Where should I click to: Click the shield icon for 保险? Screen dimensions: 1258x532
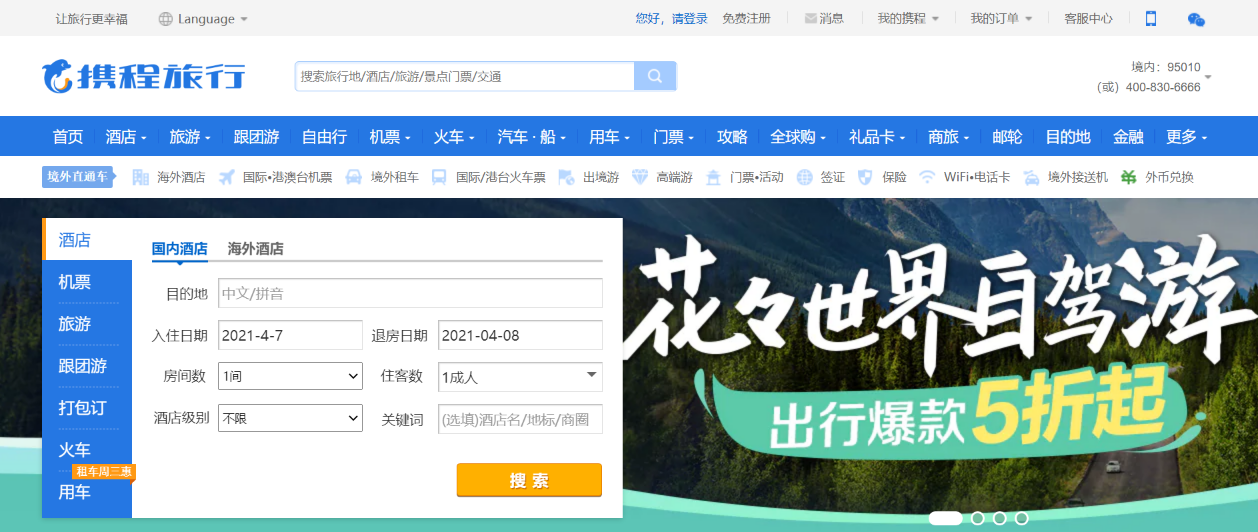866,177
